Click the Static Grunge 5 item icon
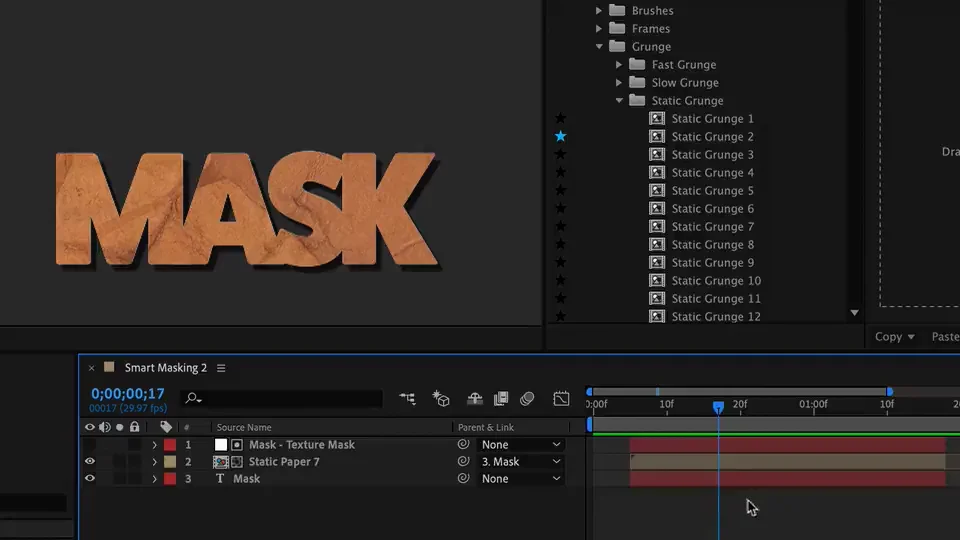960x540 pixels. point(657,191)
